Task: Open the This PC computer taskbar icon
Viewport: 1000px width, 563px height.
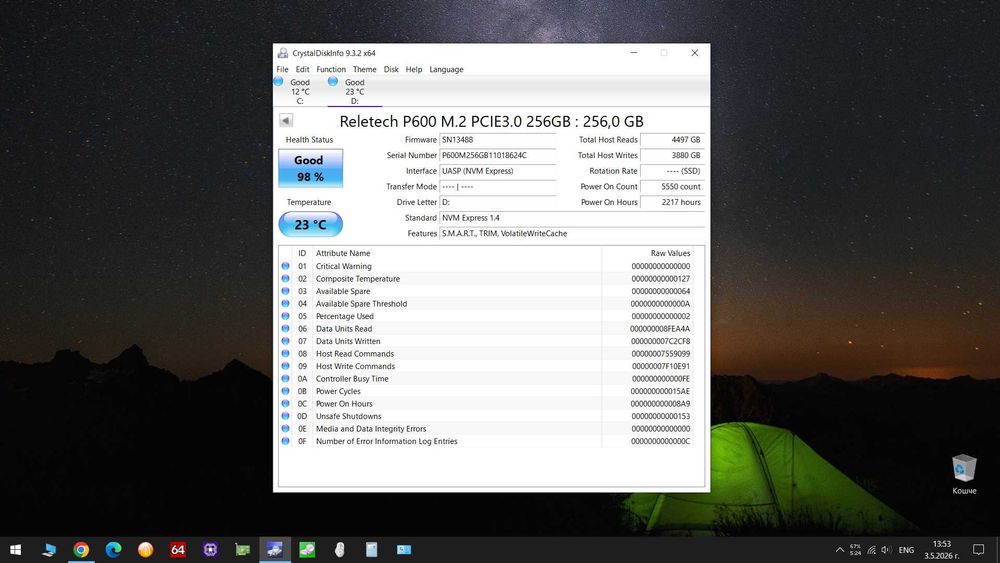Action: click(x=48, y=550)
